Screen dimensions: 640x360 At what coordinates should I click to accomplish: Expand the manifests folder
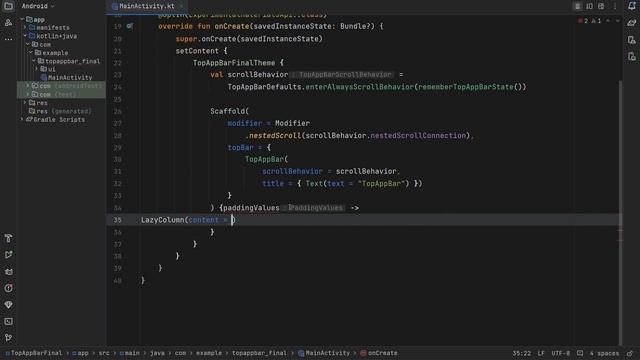25,27
